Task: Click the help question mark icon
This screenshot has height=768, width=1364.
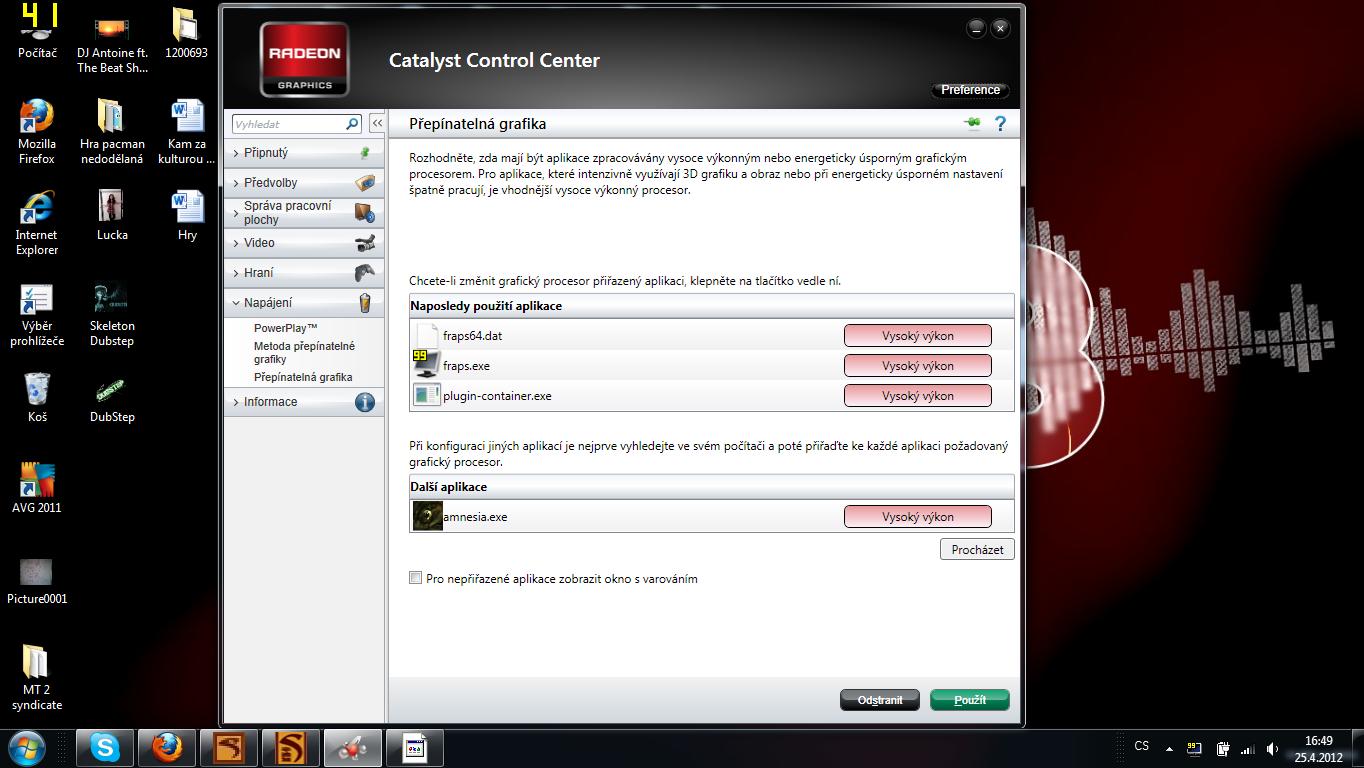Action: tap(999, 124)
